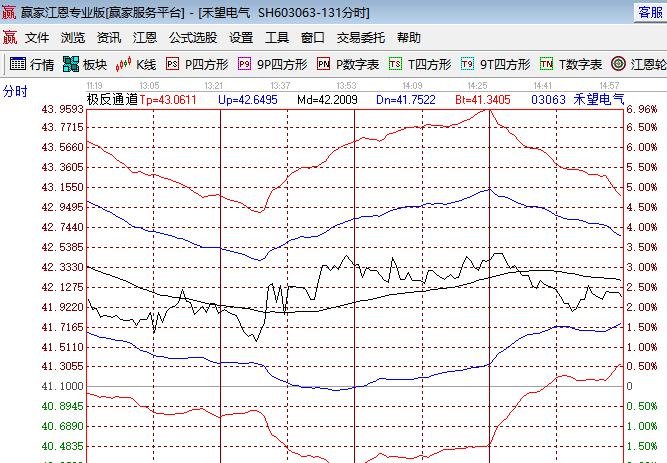This screenshot has width=667, height=463.
Task: Click the 43.9593 price axis label
Action: tap(62, 109)
